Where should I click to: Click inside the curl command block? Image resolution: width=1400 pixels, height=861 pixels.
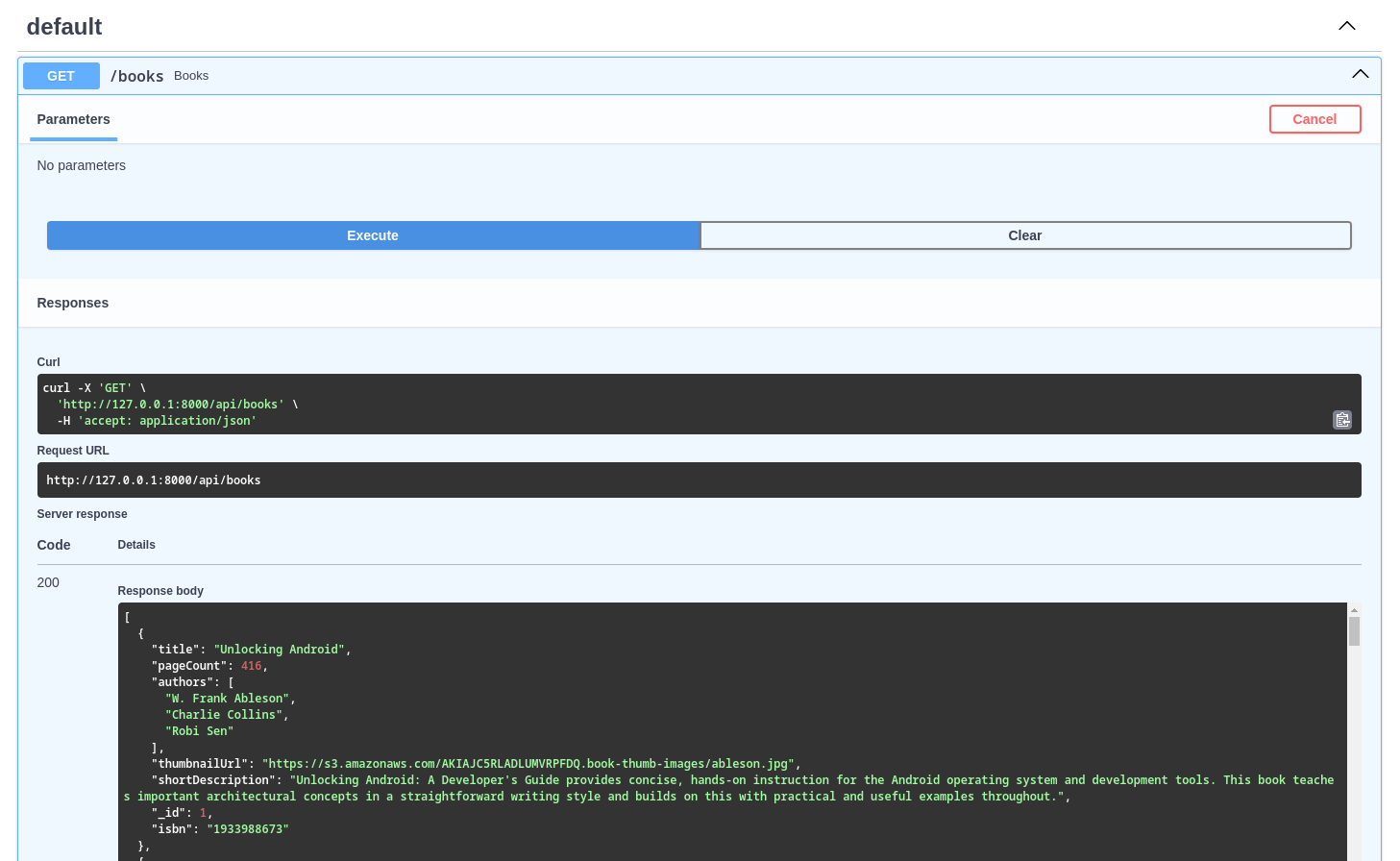pyautogui.click(x=384, y=404)
